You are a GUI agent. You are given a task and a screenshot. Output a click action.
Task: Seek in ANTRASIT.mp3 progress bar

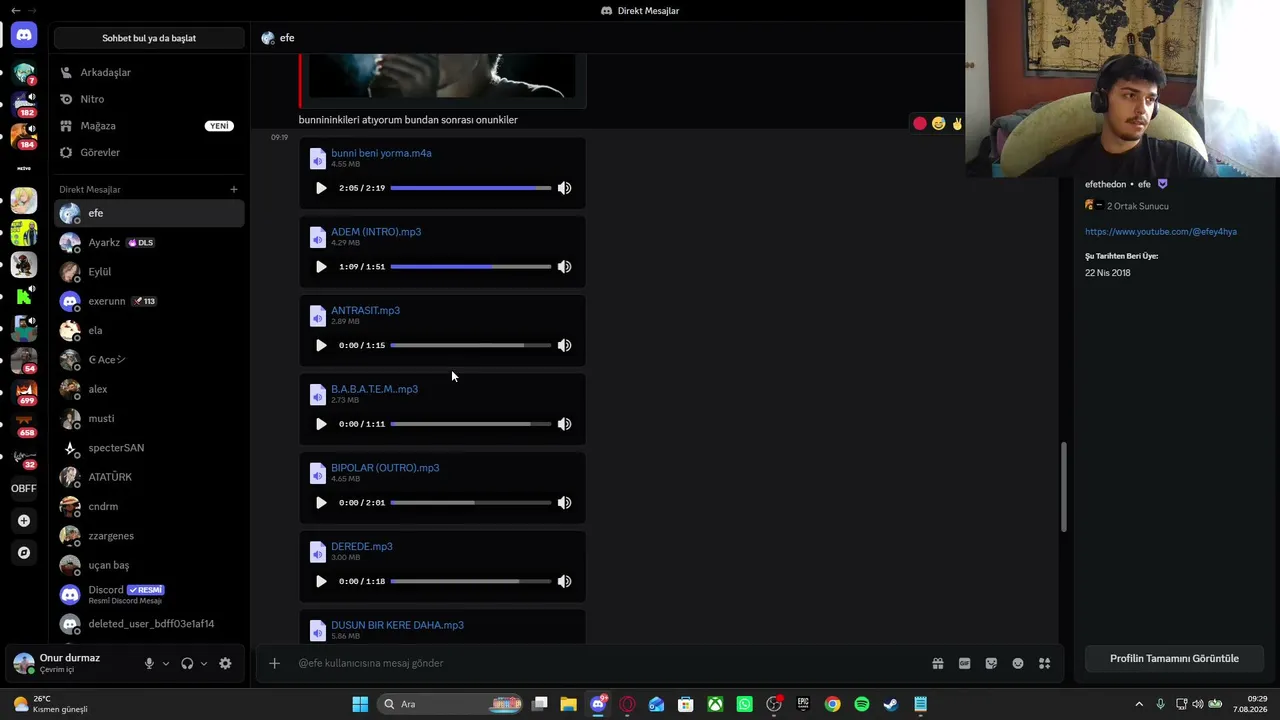[x=470, y=345]
